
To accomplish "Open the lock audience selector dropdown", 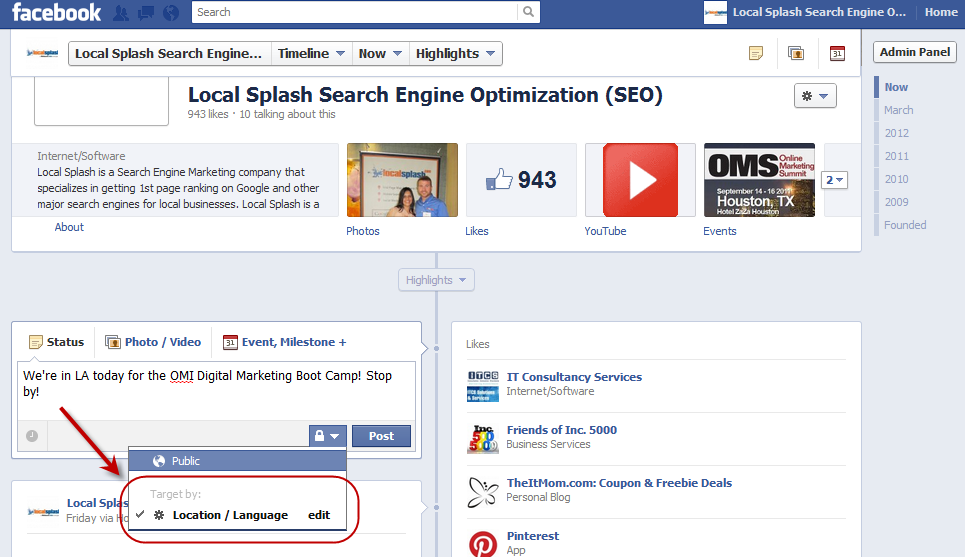I will [x=327, y=436].
